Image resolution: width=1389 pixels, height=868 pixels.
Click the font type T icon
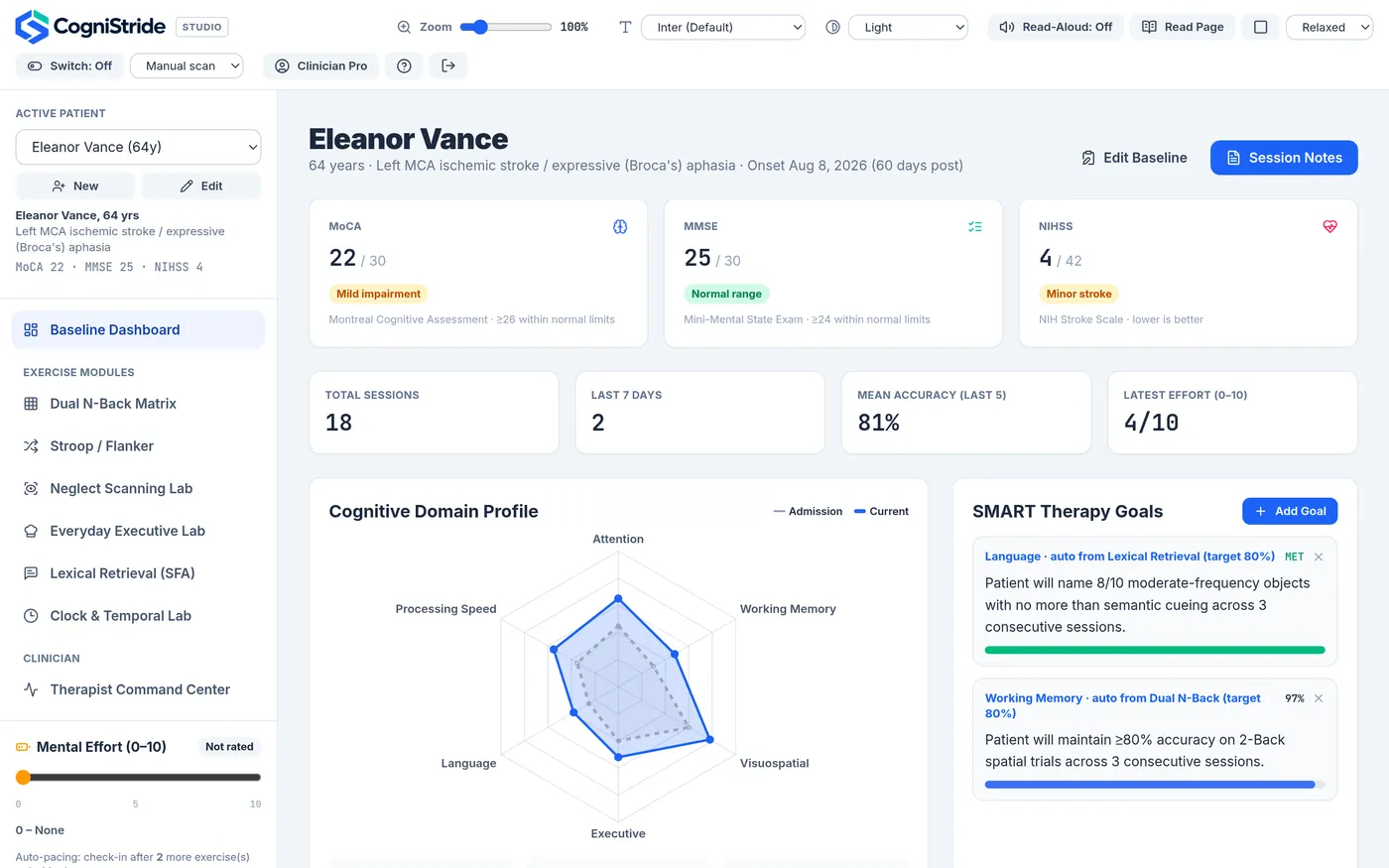coord(625,27)
